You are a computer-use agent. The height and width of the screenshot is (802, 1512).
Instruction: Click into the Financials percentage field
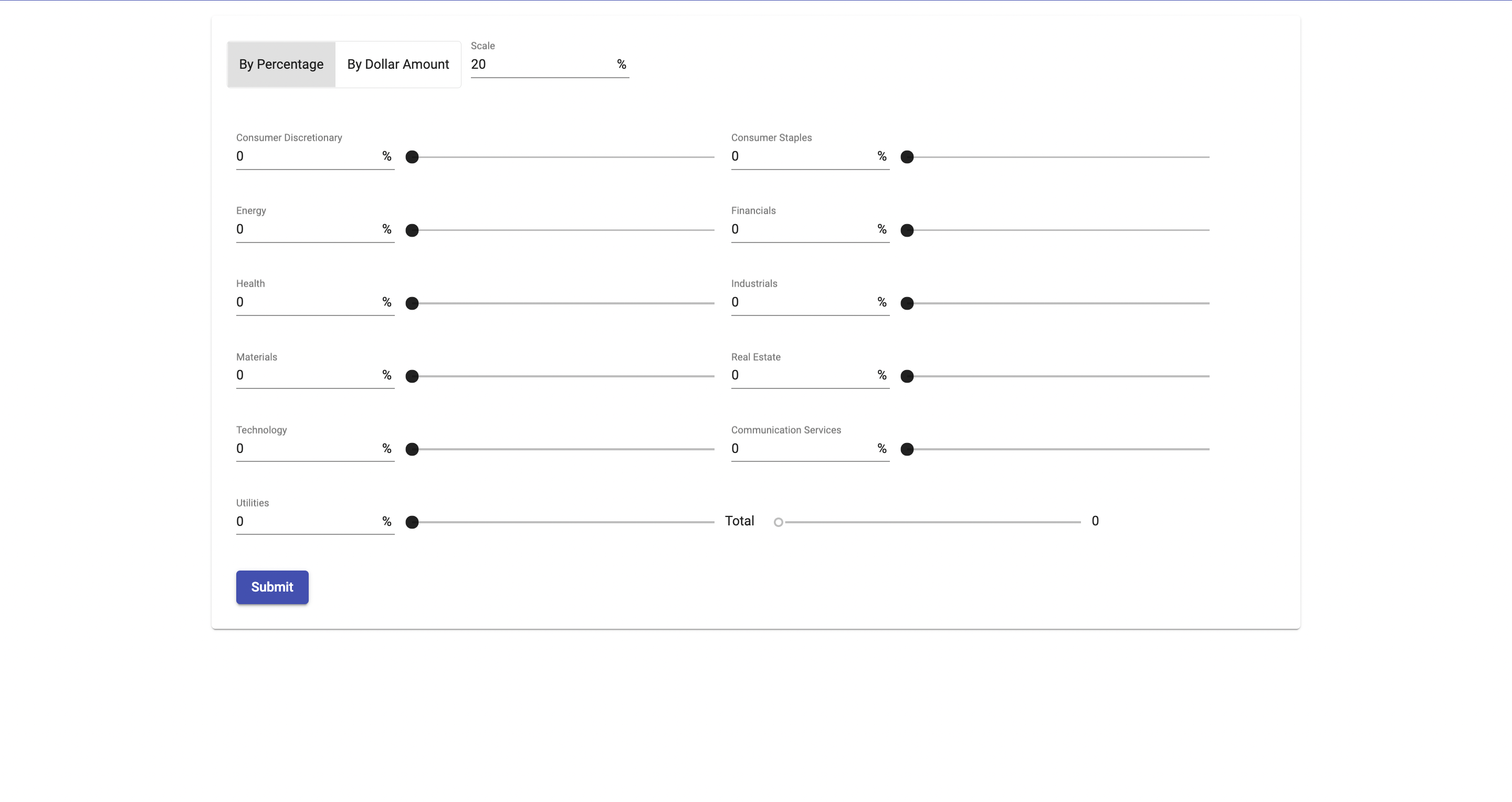point(801,229)
